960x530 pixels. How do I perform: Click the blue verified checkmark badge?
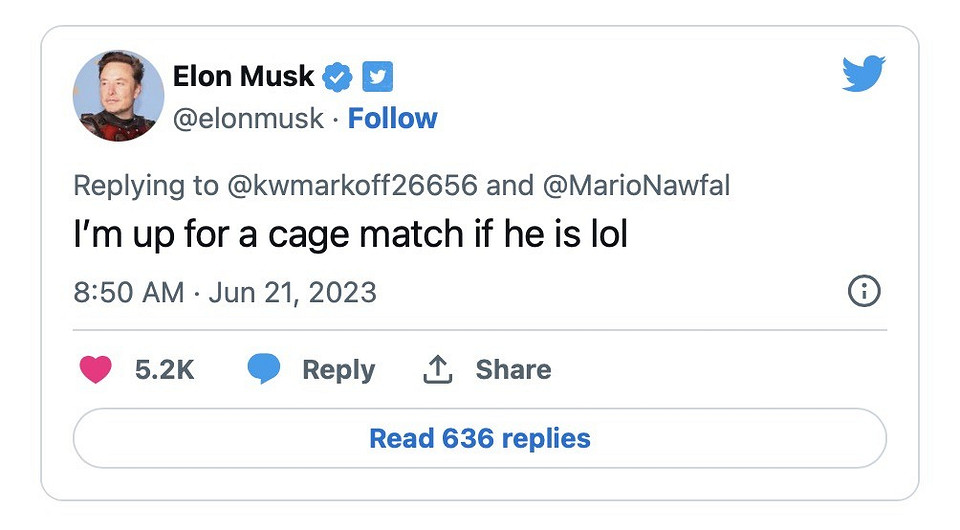pyautogui.click(x=339, y=75)
